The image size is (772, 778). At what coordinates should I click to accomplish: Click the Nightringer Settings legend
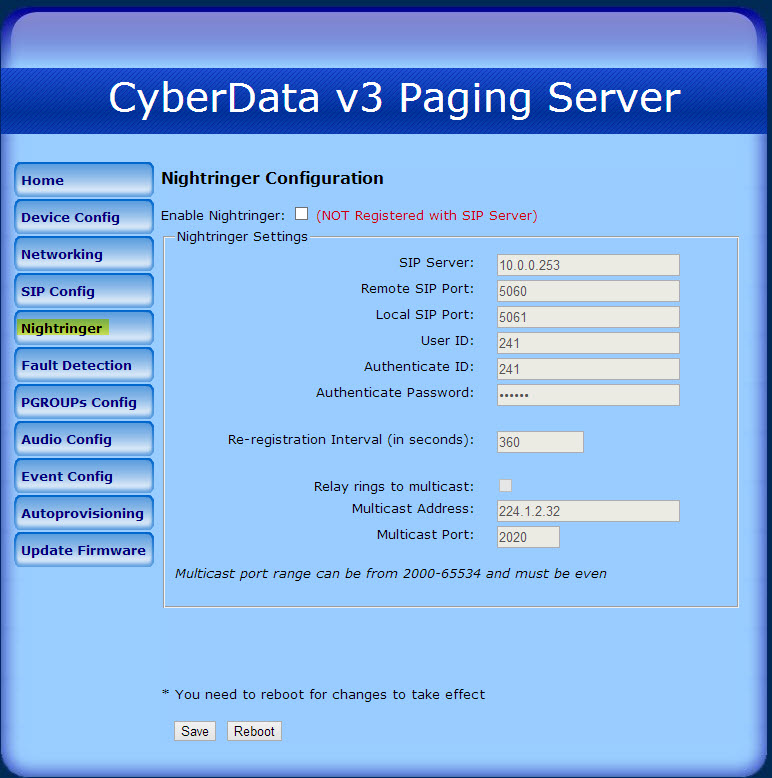242,237
